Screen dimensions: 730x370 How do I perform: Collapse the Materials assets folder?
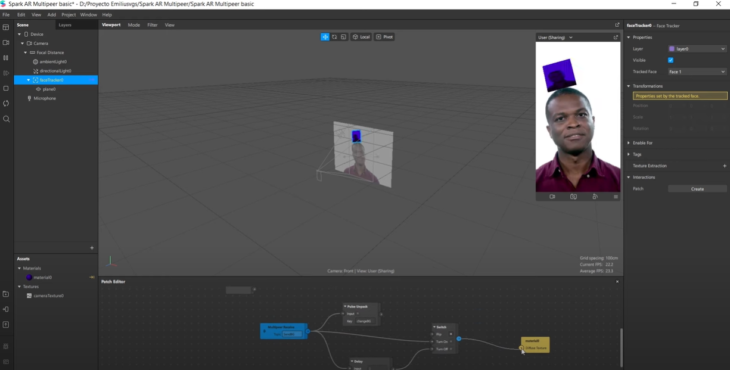tap(19, 268)
